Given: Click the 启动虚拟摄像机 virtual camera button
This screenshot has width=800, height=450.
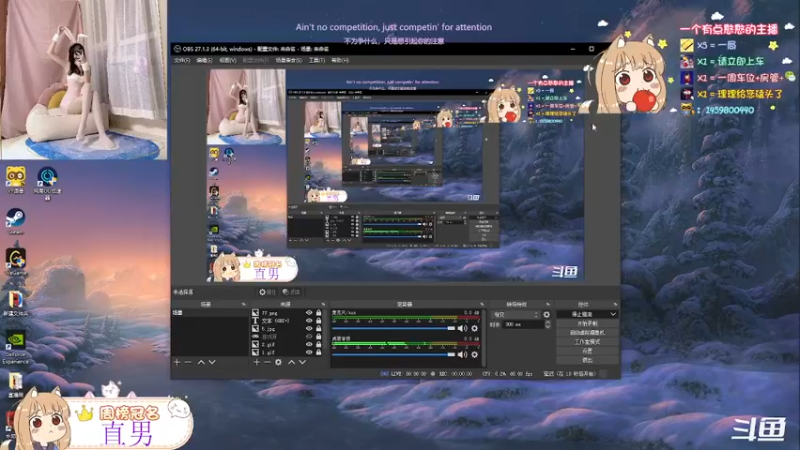Looking at the screenshot, I should [587, 333].
